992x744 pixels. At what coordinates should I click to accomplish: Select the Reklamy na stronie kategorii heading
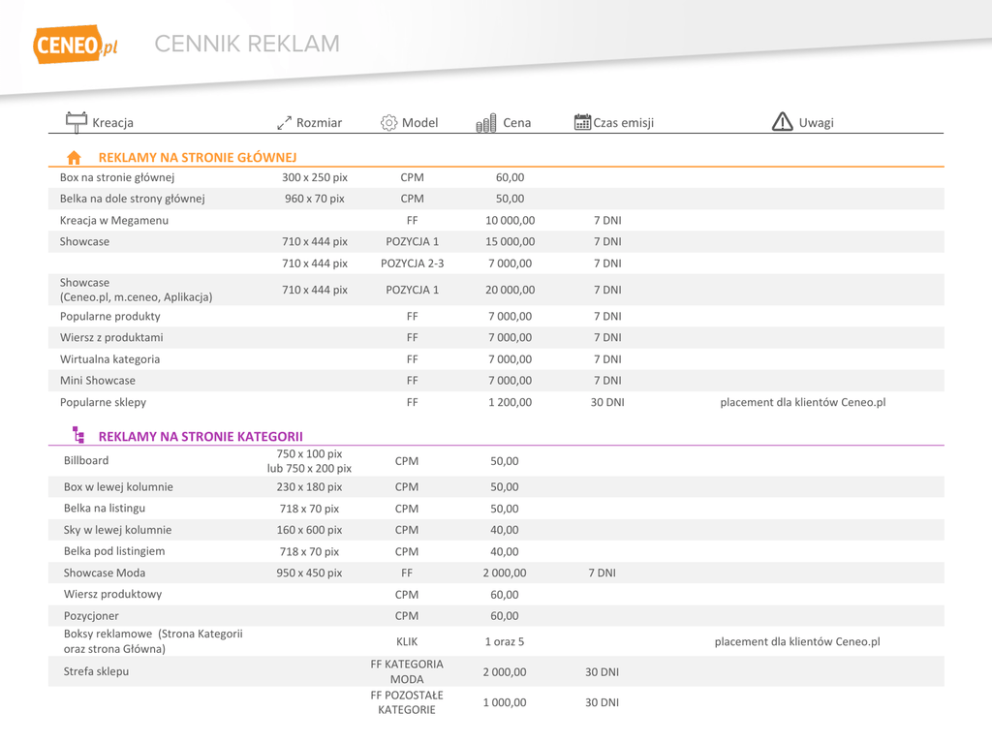click(200, 436)
